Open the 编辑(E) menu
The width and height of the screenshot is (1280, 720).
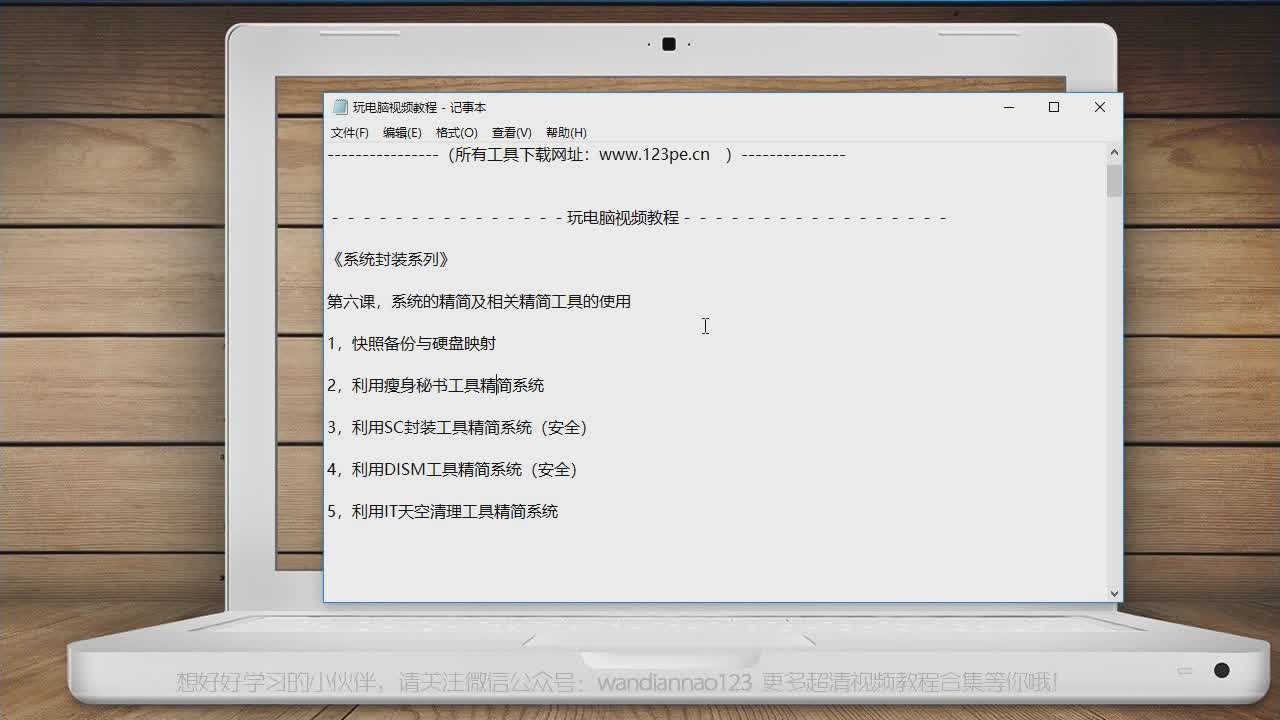pyautogui.click(x=402, y=132)
